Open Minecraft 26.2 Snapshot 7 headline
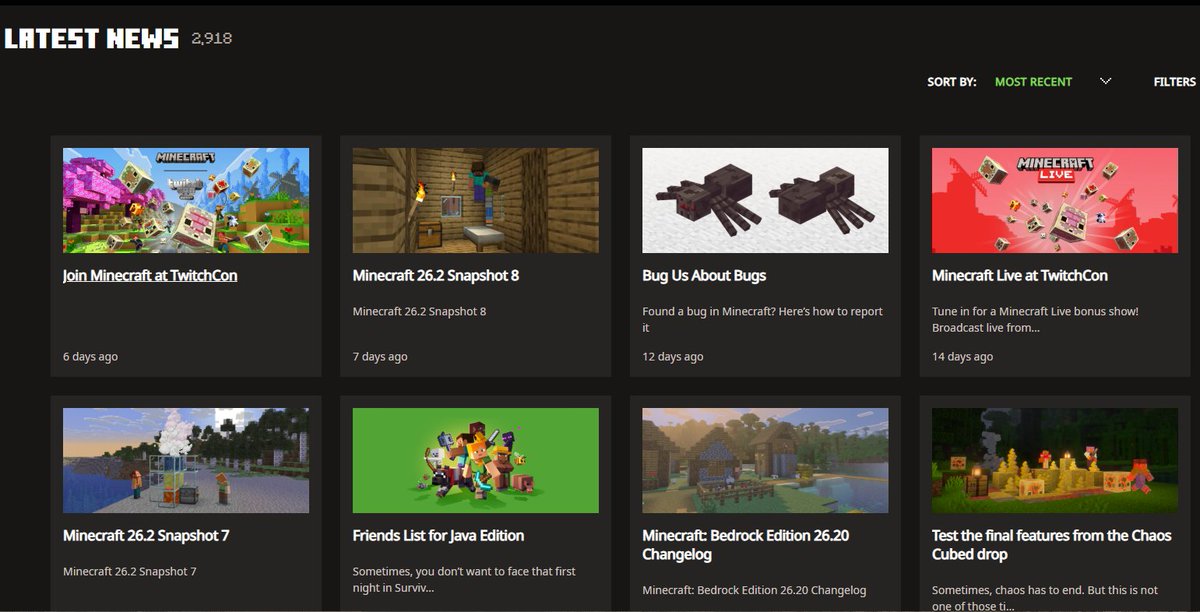 146,535
